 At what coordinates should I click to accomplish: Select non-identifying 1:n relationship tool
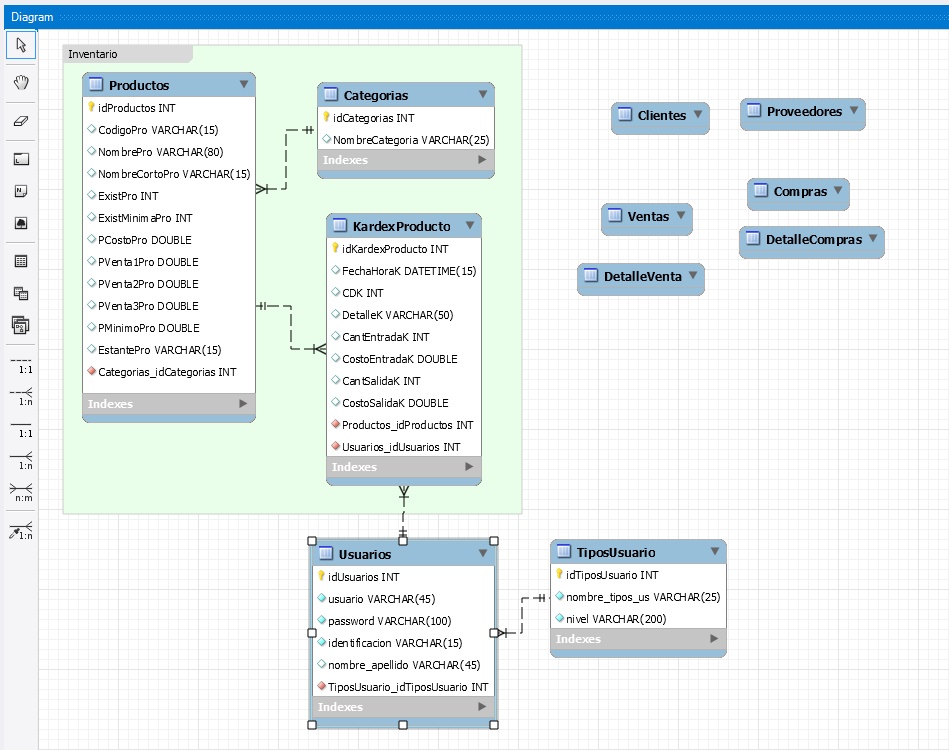pos(21,394)
